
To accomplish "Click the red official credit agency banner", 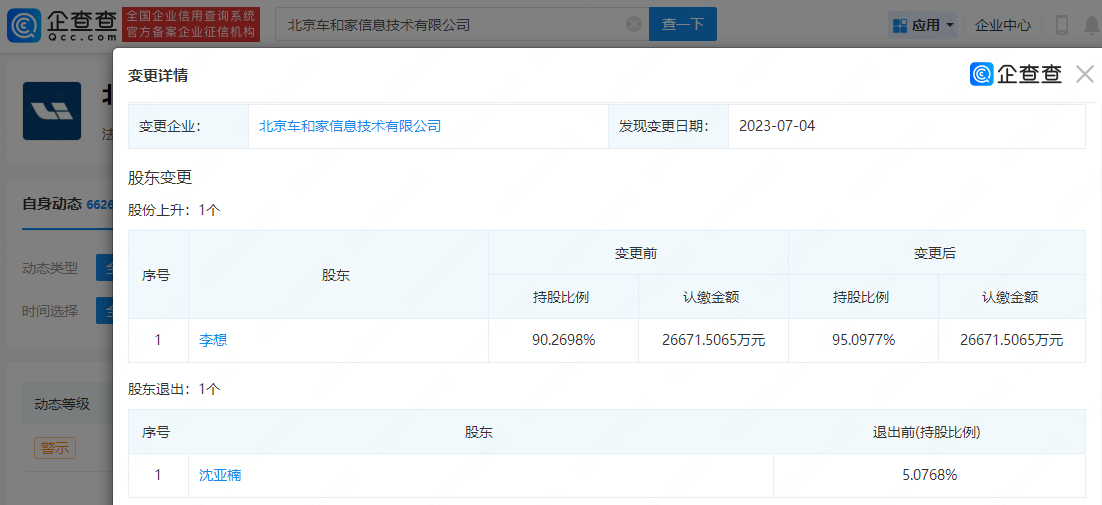I will coord(190,25).
